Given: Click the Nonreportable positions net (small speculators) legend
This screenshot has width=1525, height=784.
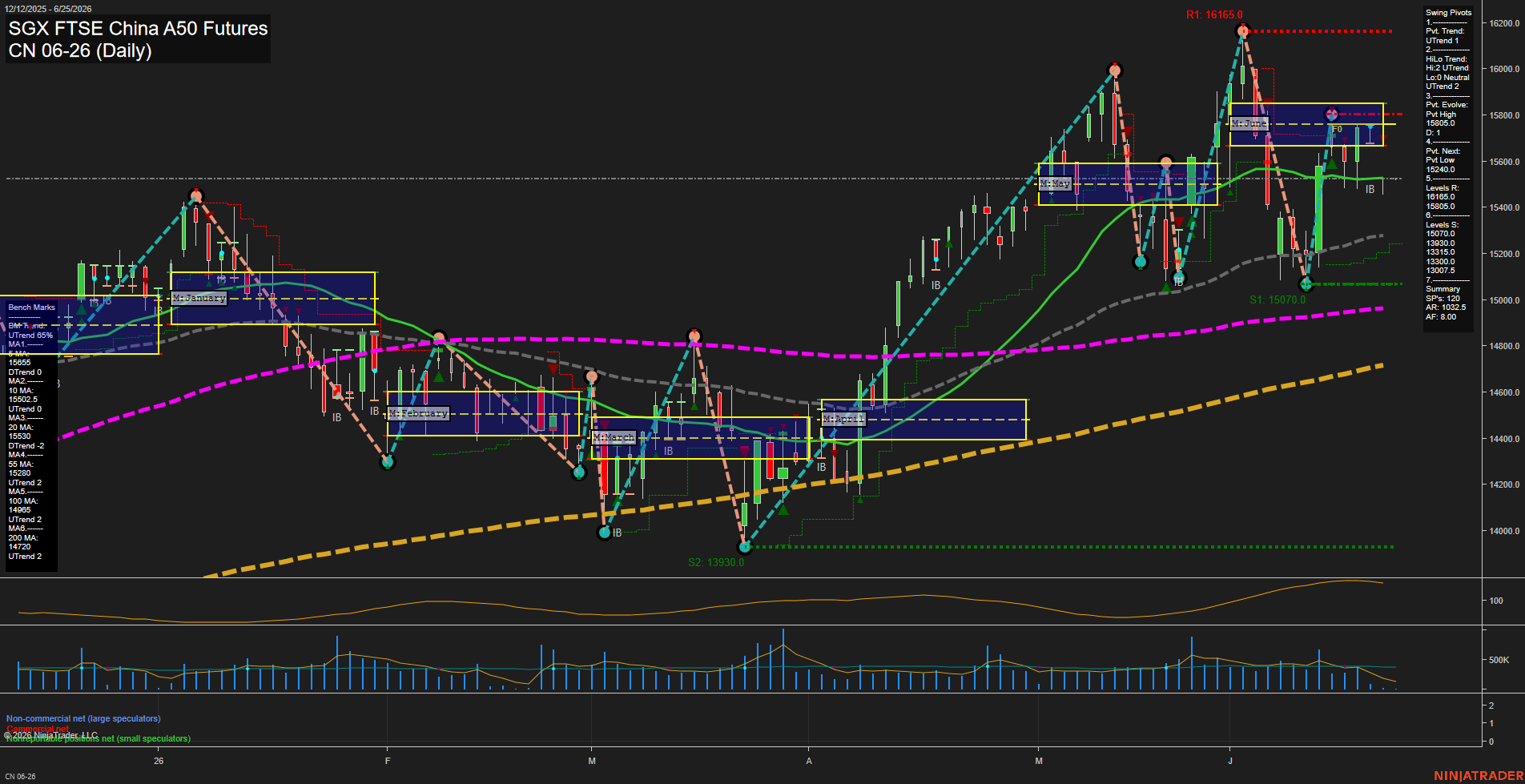Looking at the screenshot, I should (98, 738).
